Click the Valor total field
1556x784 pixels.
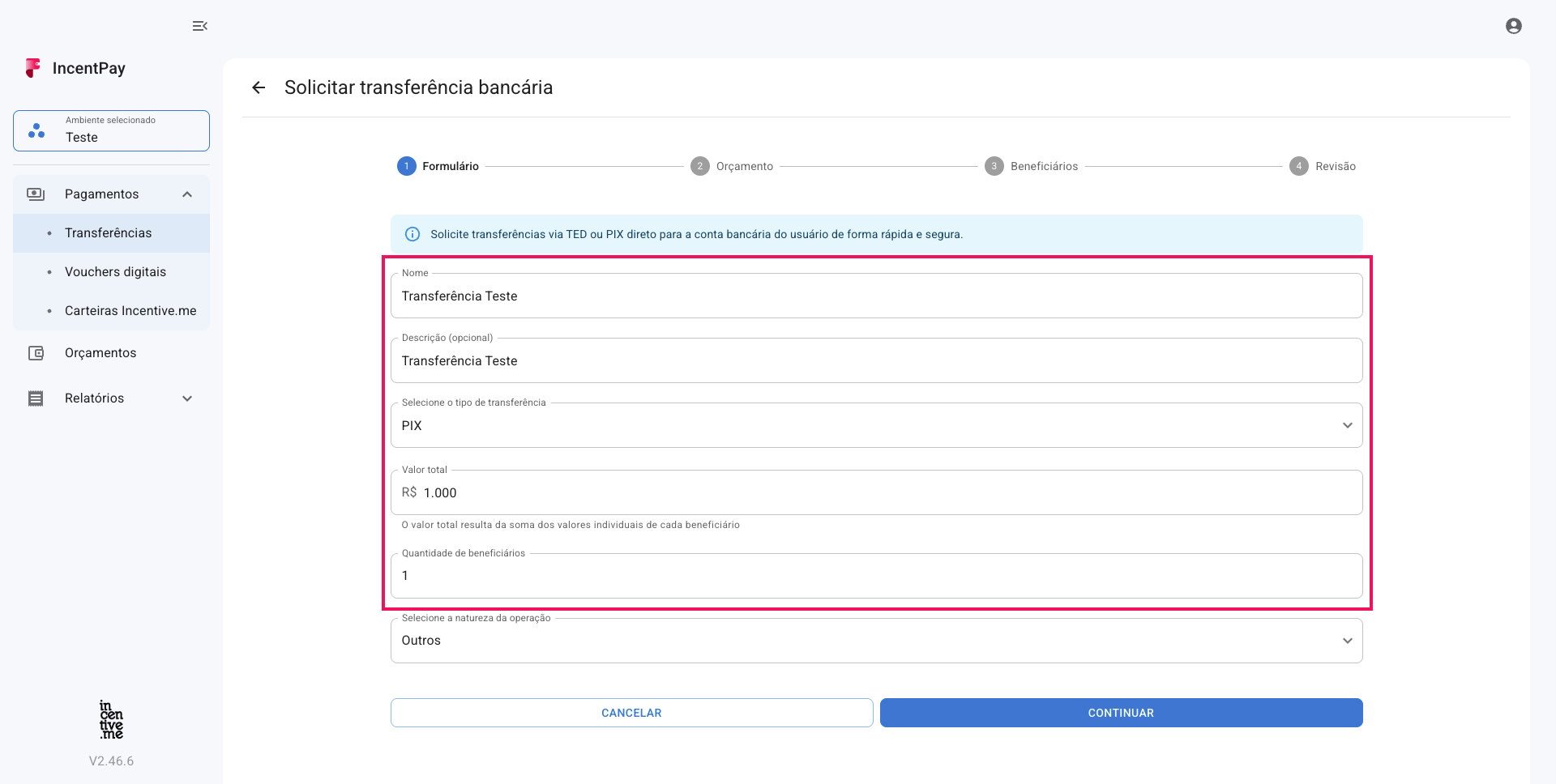pos(876,492)
